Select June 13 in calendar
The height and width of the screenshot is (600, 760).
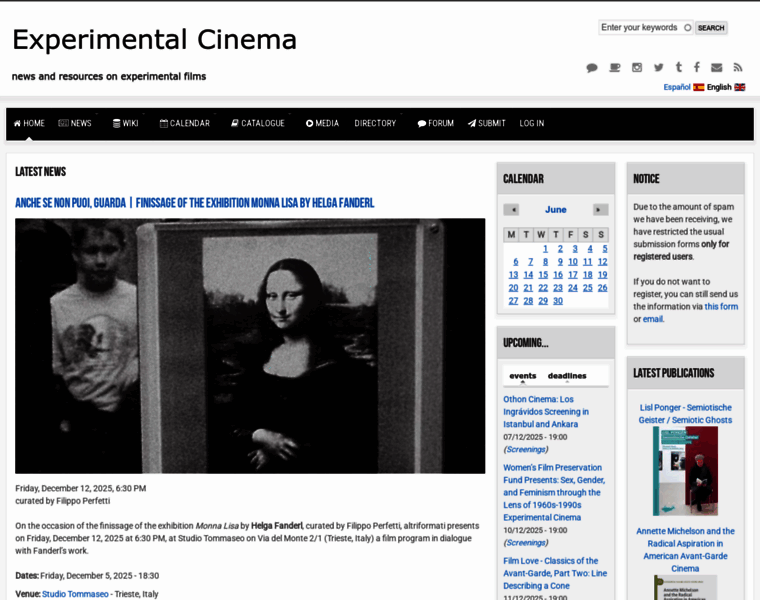coord(513,275)
